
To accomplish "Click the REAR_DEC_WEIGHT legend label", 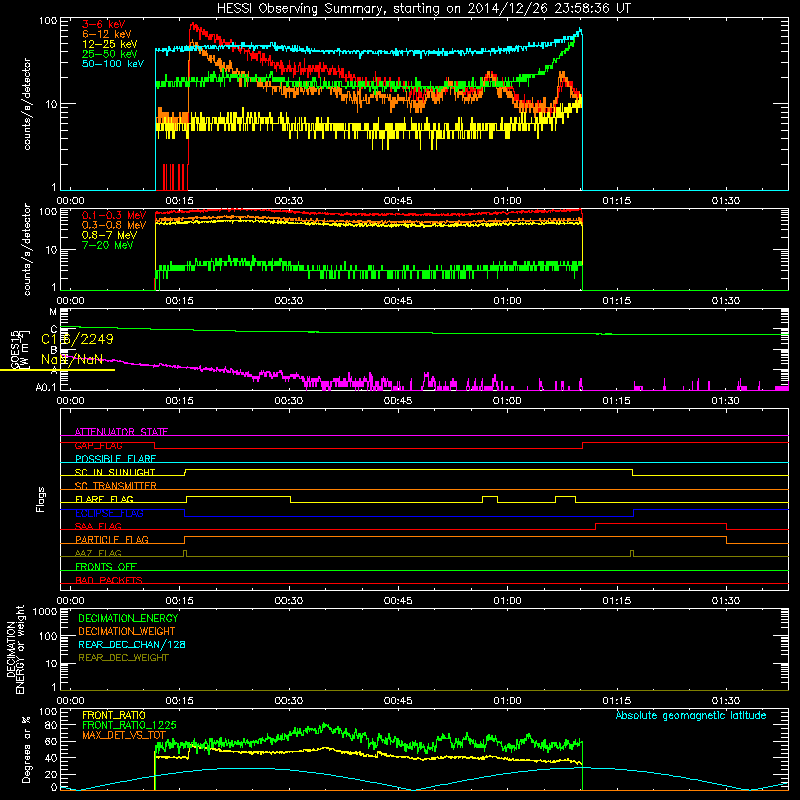I will click(x=123, y=658).
